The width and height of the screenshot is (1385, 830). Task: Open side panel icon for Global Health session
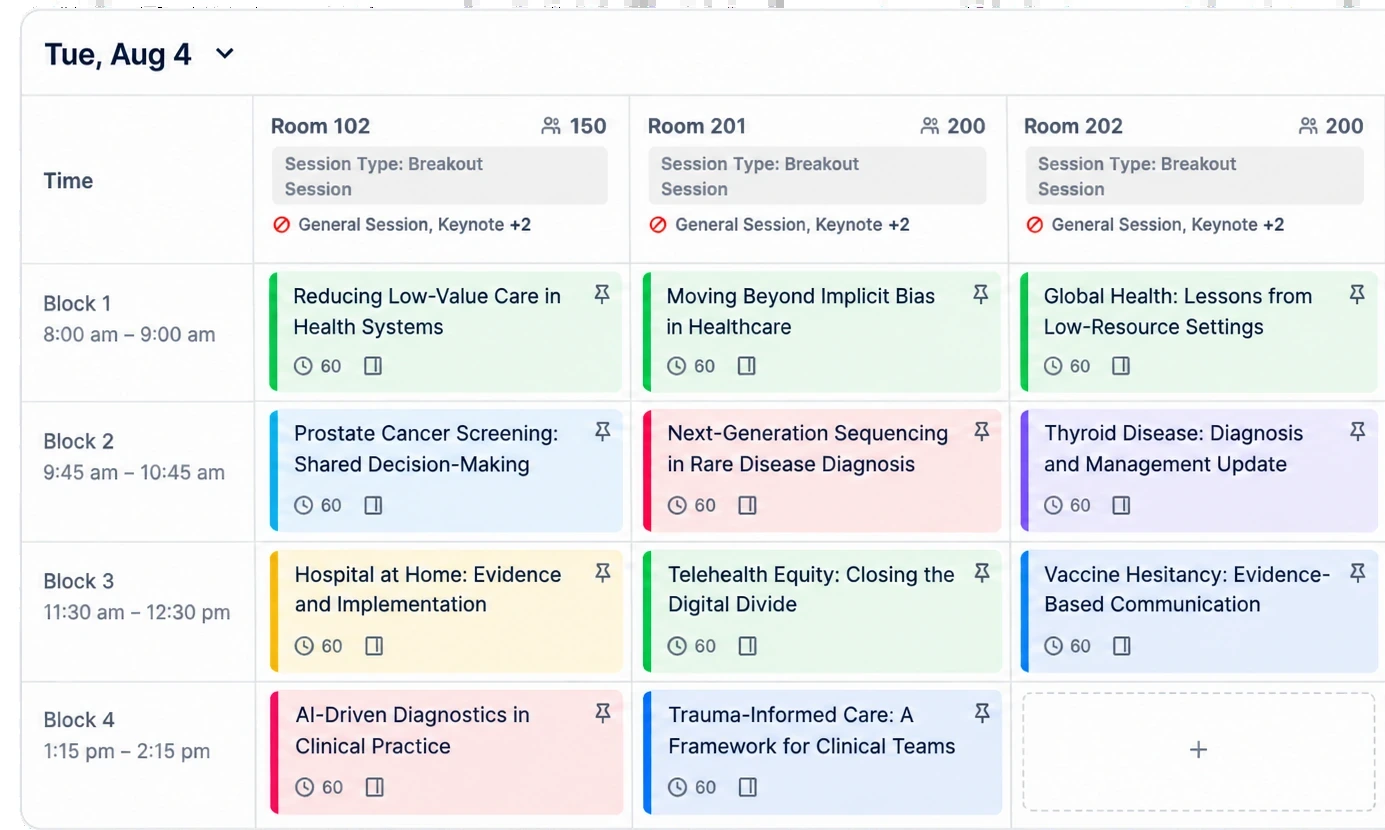[x=1121, y=366]
